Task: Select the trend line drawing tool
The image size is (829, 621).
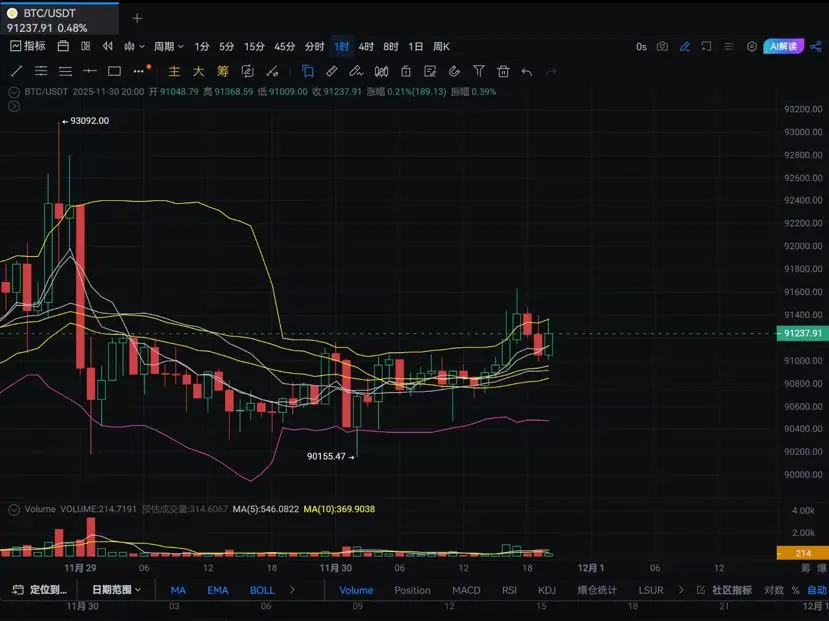Action: click(16, 71)
